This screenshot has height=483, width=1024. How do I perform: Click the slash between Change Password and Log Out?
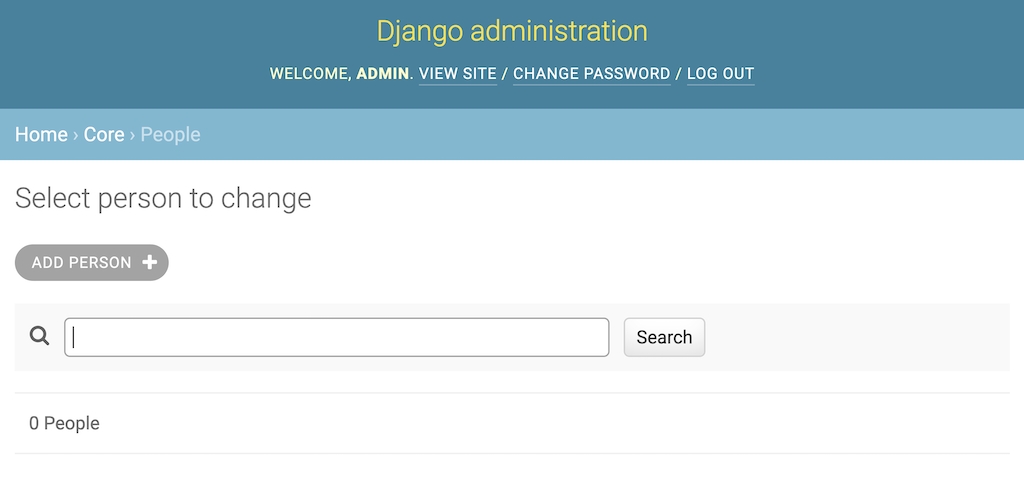(679, 74)
